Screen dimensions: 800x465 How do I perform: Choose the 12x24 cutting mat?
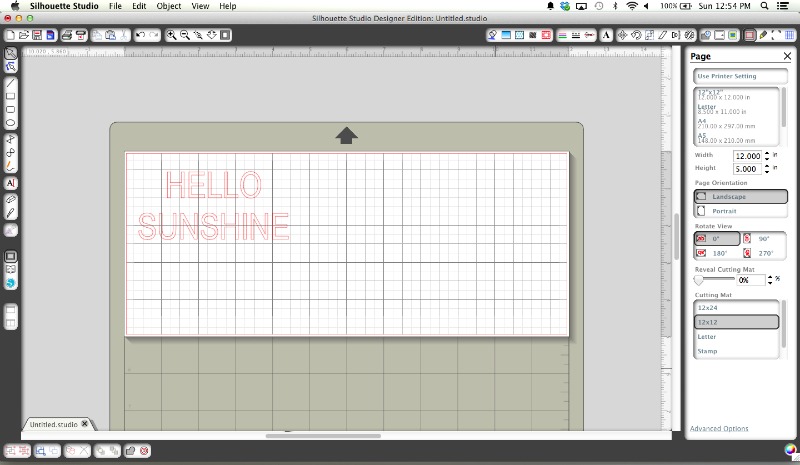click(x=736, y=308)
